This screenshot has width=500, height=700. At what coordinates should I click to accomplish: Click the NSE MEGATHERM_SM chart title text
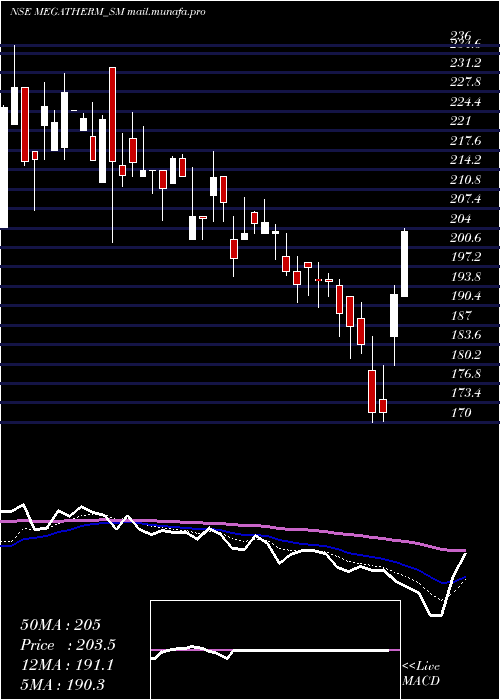coord(108,12)
